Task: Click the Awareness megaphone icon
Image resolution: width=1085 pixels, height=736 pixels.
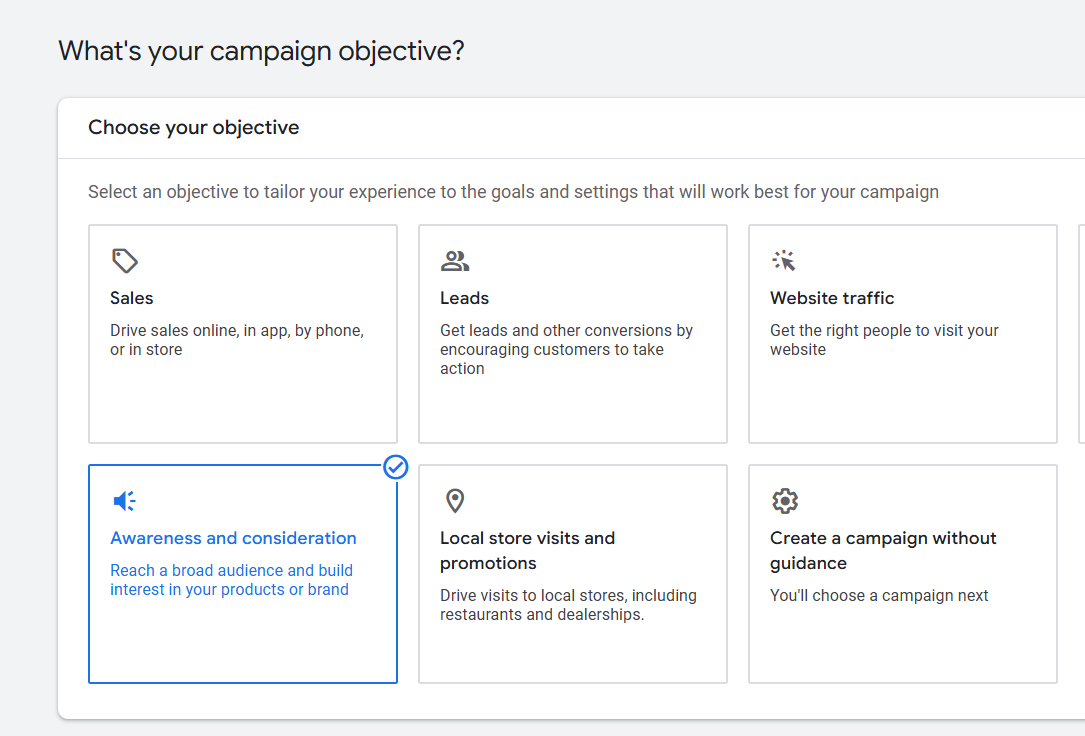Action: tap(125, 501)
